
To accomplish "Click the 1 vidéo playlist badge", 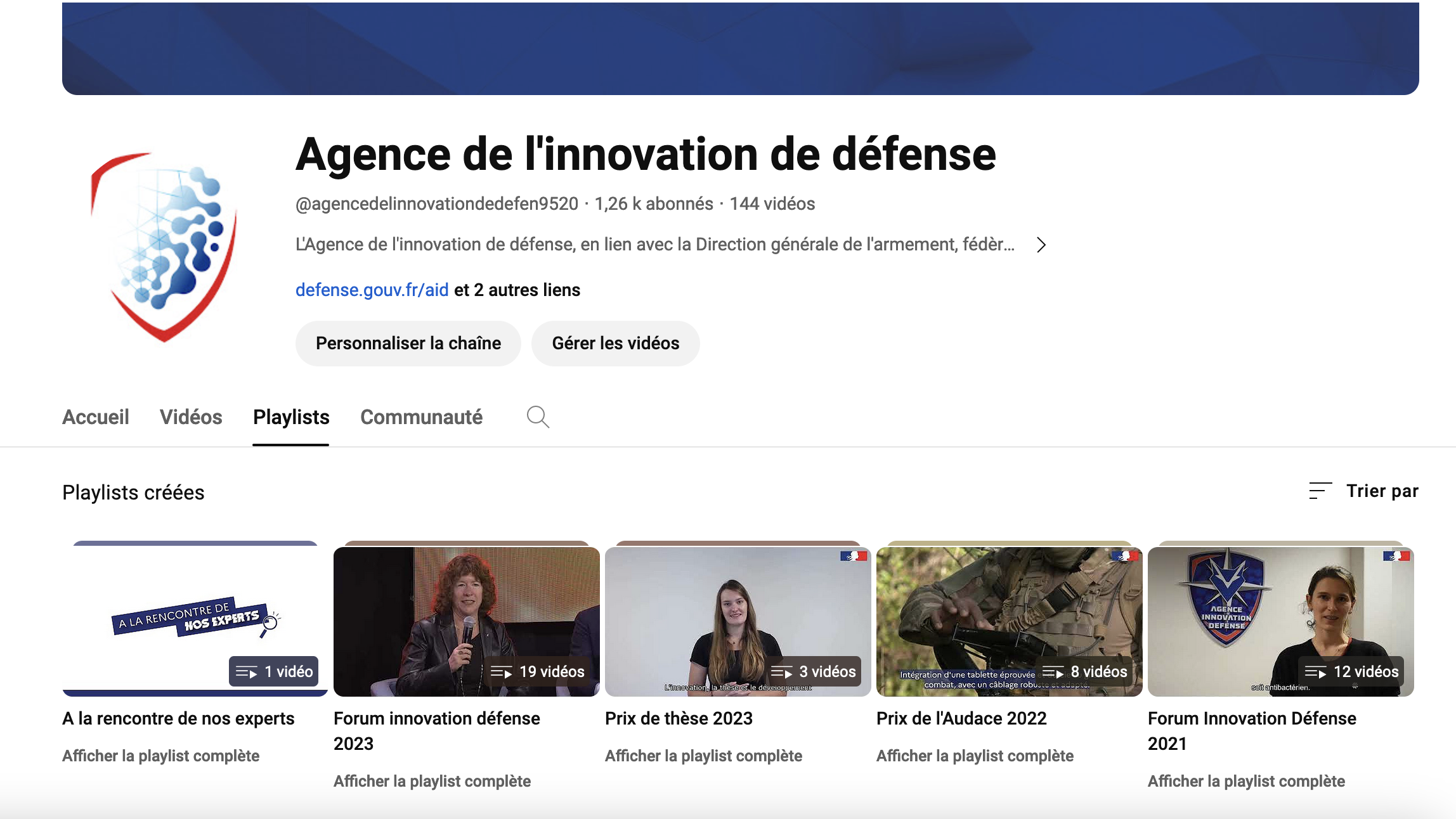I will (x=274, y=671).
